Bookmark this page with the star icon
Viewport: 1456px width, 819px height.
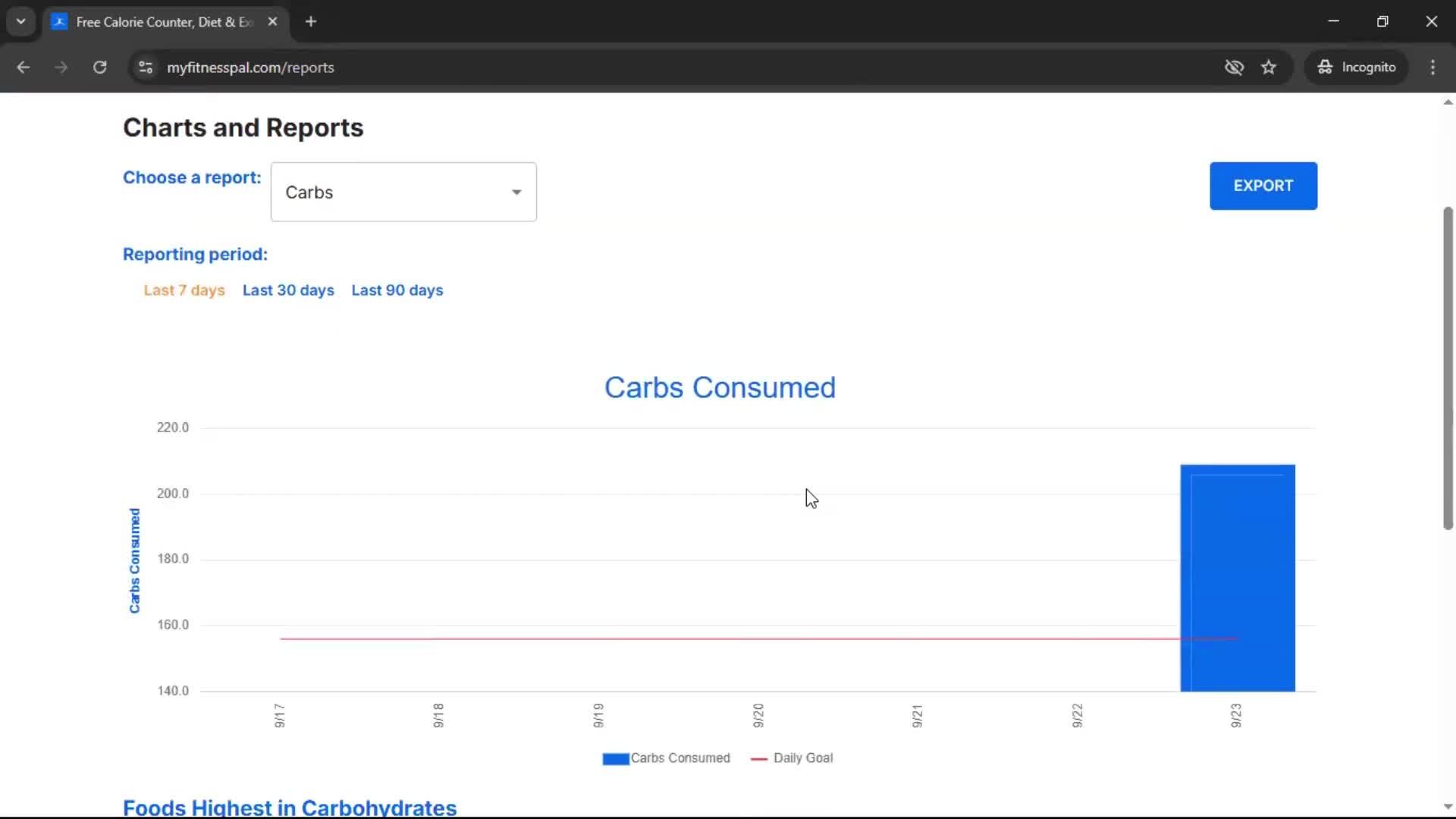[x=1269, y=67]
